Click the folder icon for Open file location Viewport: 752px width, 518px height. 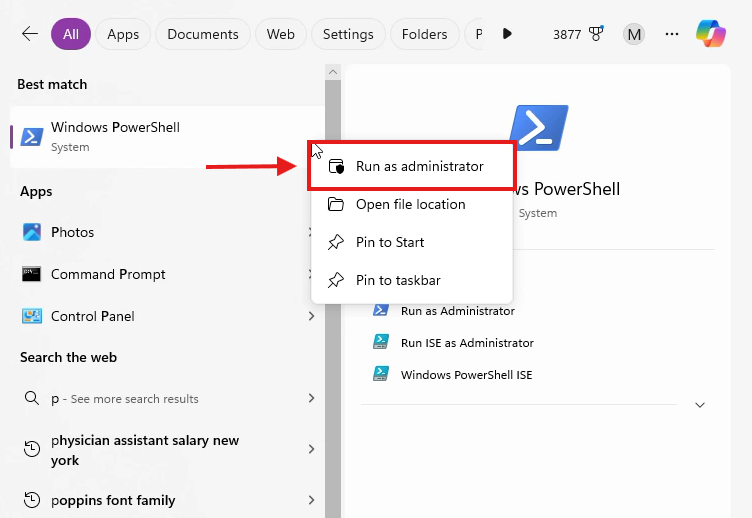(336, 204)
